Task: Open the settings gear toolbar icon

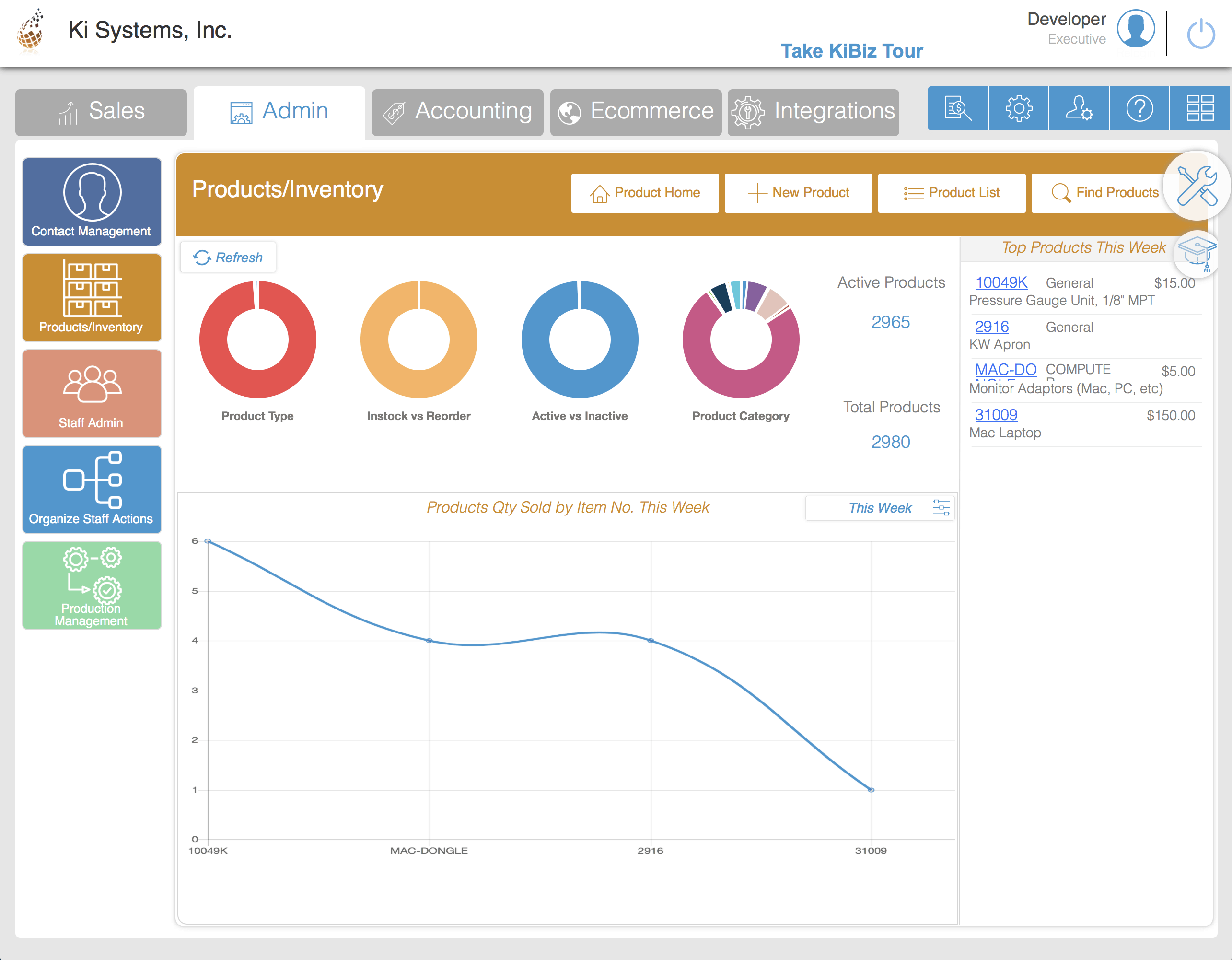Action: point(1018,108)
